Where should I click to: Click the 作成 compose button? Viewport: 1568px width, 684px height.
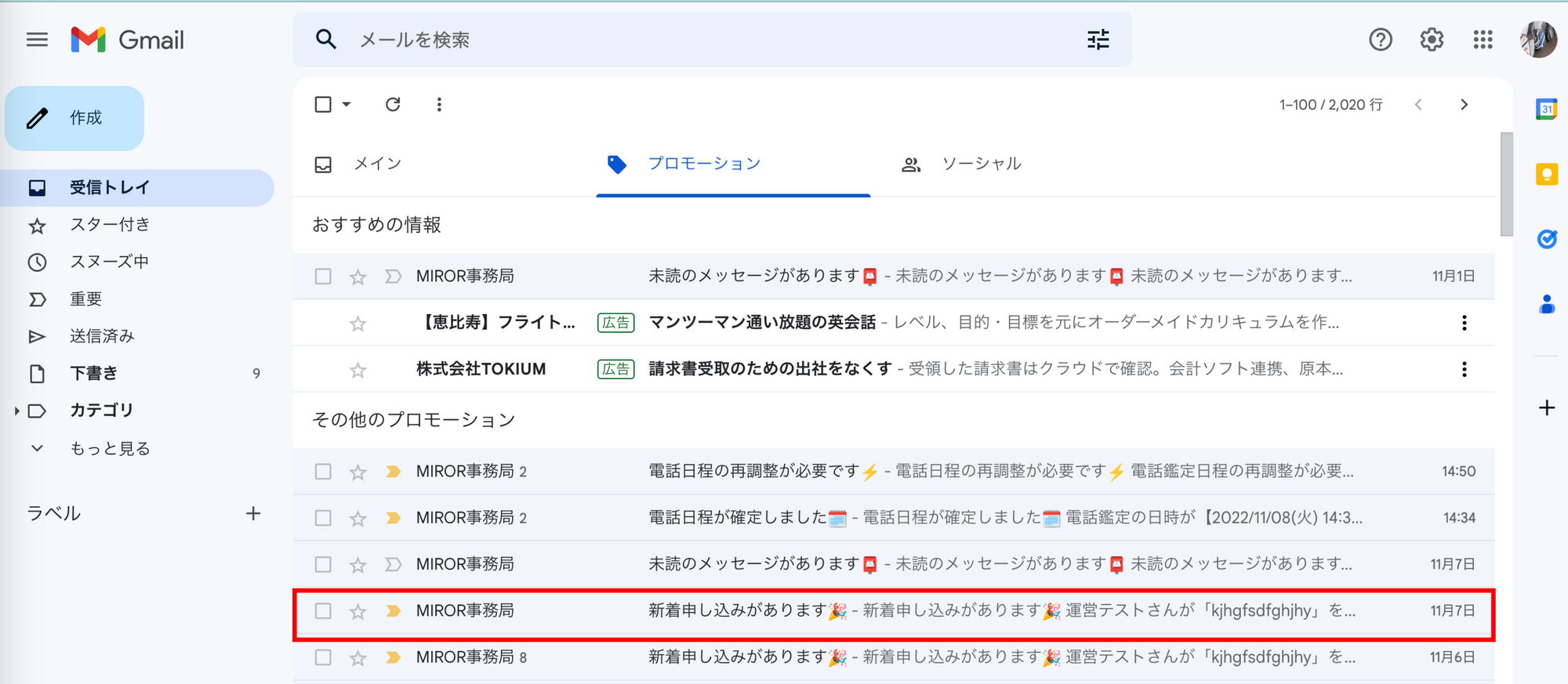74,118
